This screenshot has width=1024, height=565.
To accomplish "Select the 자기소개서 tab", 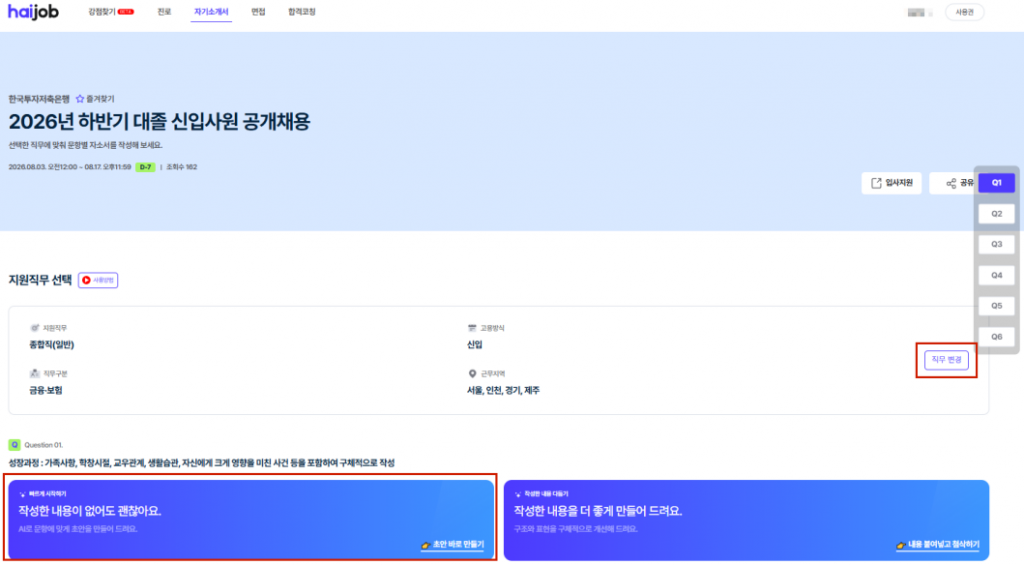I will click(x=211, y=12).
